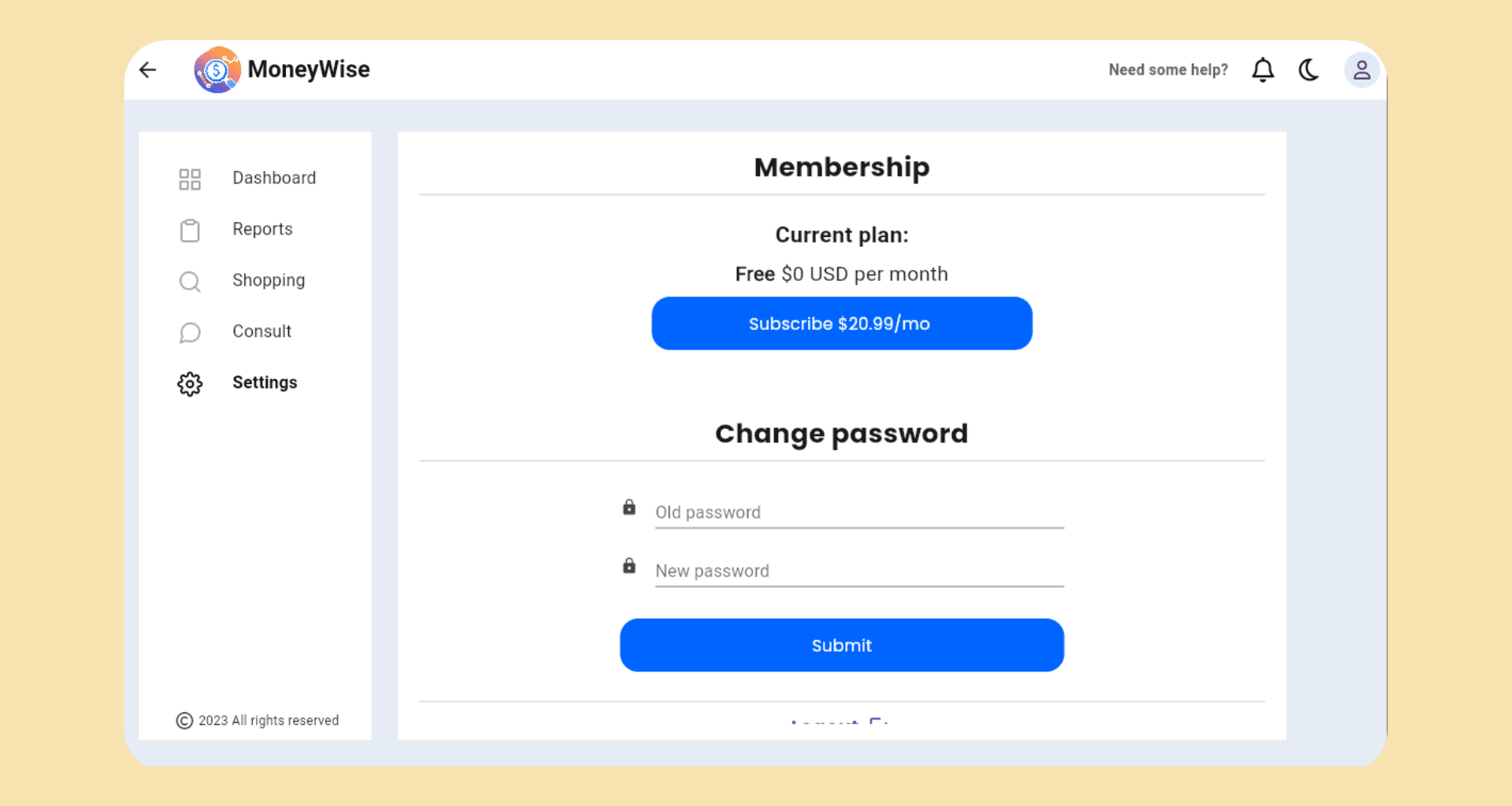This screenshot has width=1512, height=806.
Task: Open the Consult section
Action: pos(261,331)
